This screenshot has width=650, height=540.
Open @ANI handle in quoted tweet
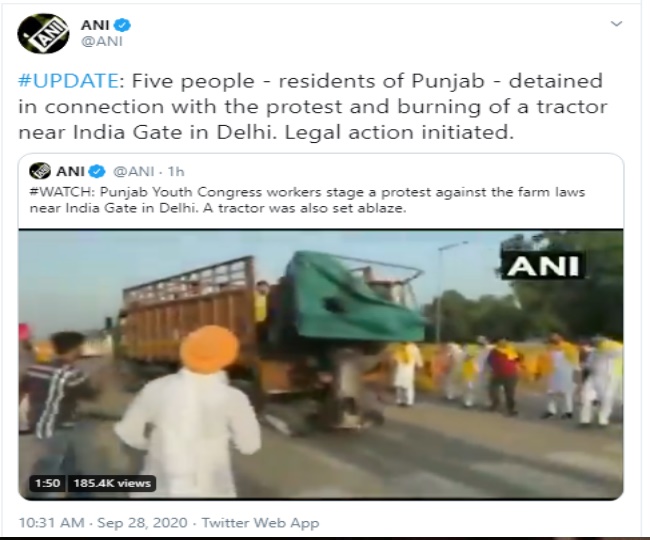(133, 172)
